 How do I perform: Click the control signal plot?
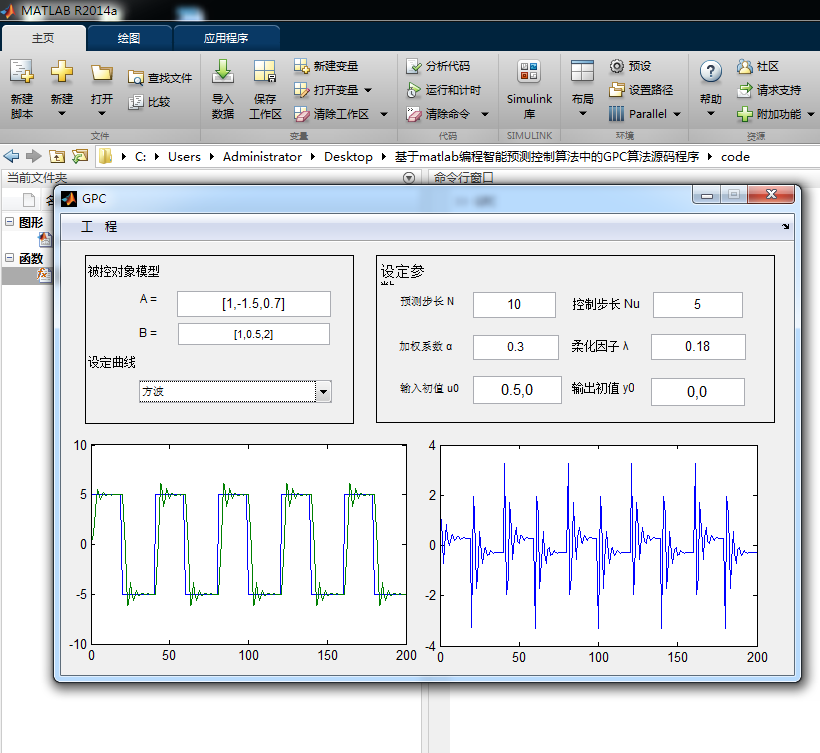tap(599, 546)
